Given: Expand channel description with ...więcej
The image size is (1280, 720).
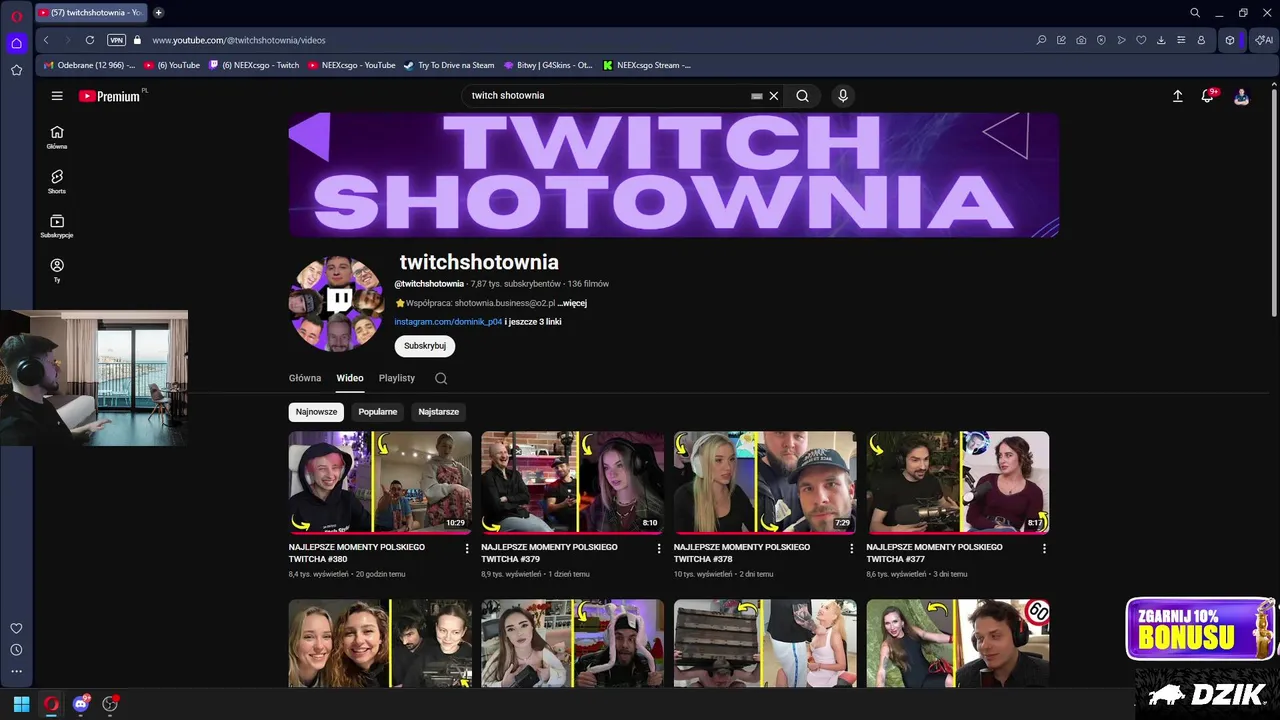Looking at the screenshot, I should 572,303.
